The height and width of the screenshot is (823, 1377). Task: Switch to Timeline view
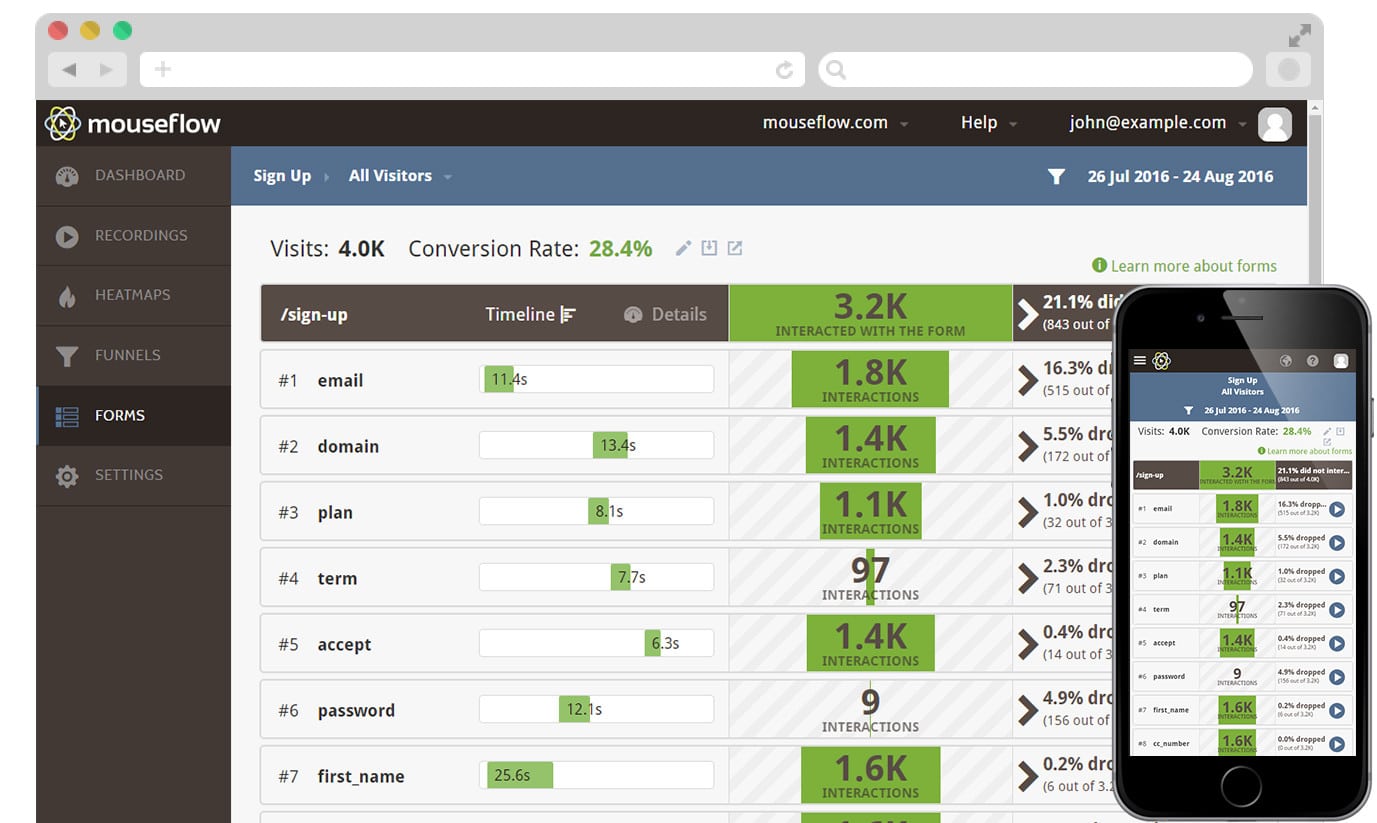(531, 314)
